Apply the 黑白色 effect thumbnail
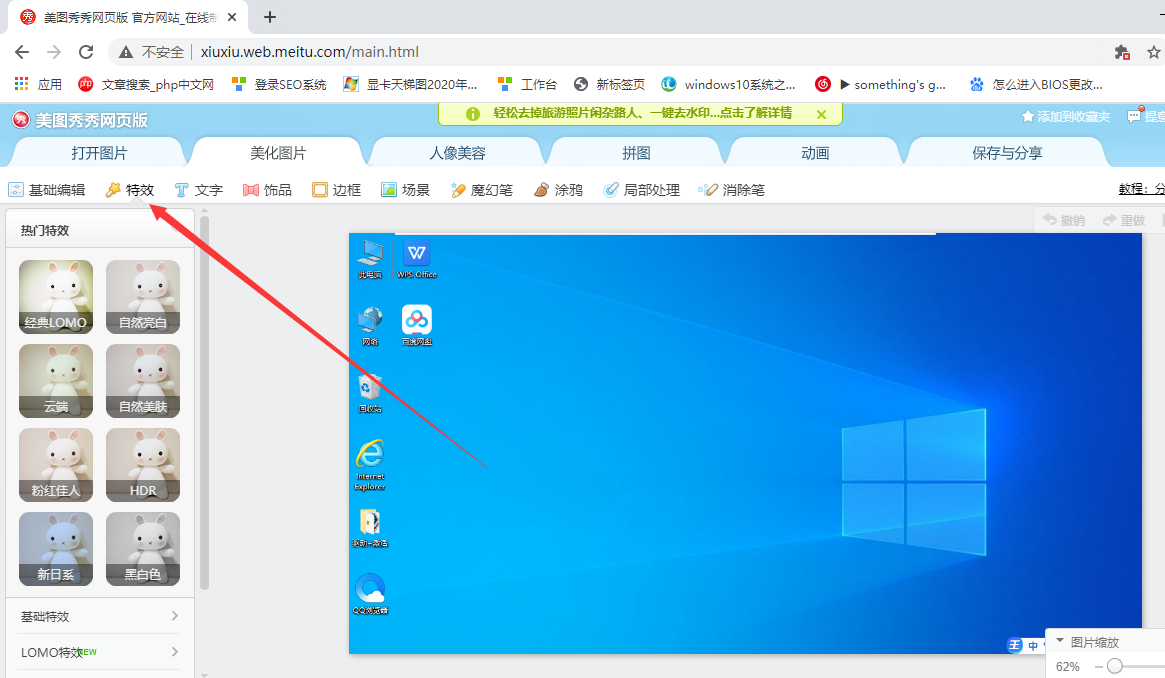Image resolution: width=1165 pixels, height=678 pixels. click(x=143, y=548)
